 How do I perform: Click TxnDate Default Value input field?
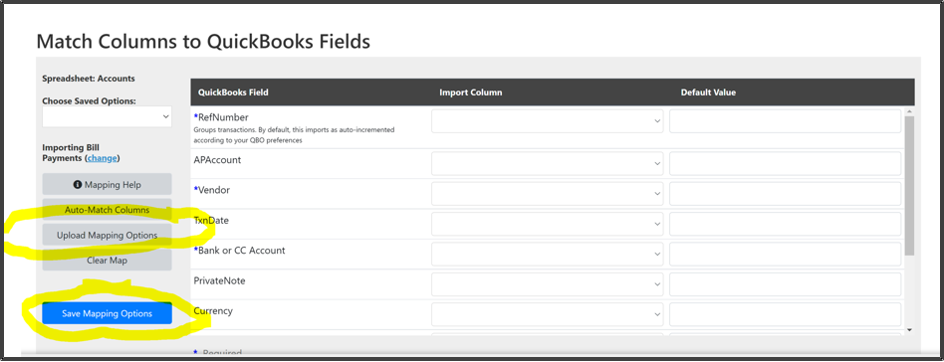(x=785, y=223)
